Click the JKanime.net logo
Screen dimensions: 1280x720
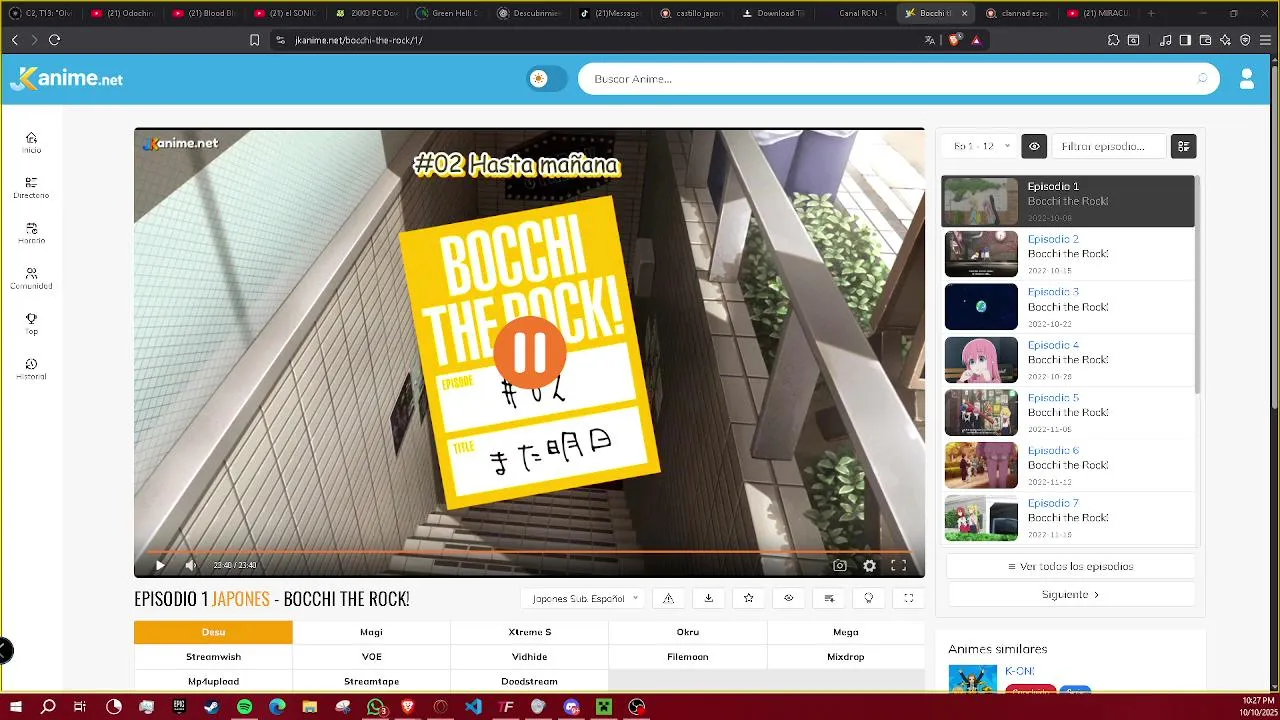point(67,79)
